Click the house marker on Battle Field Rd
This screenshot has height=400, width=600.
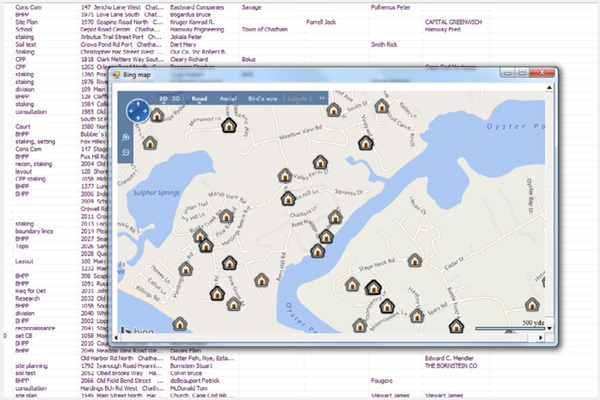(456, 326)
